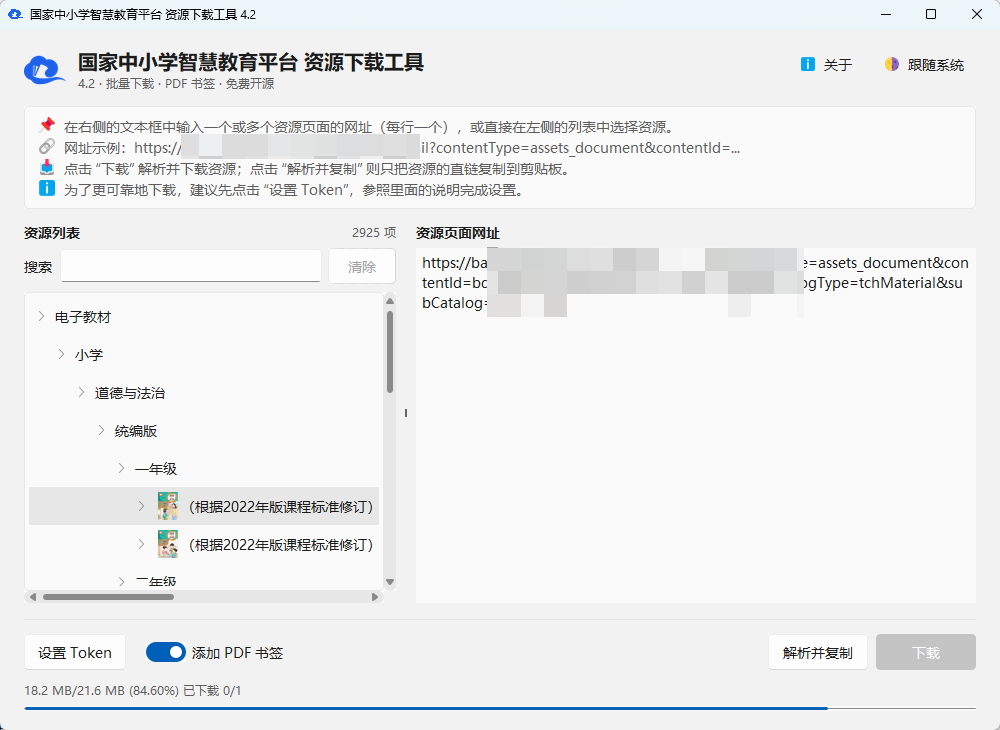Click the tree scroll down arrow
Viewport: 1000px width, 730px height.
[x=390, y=581]
